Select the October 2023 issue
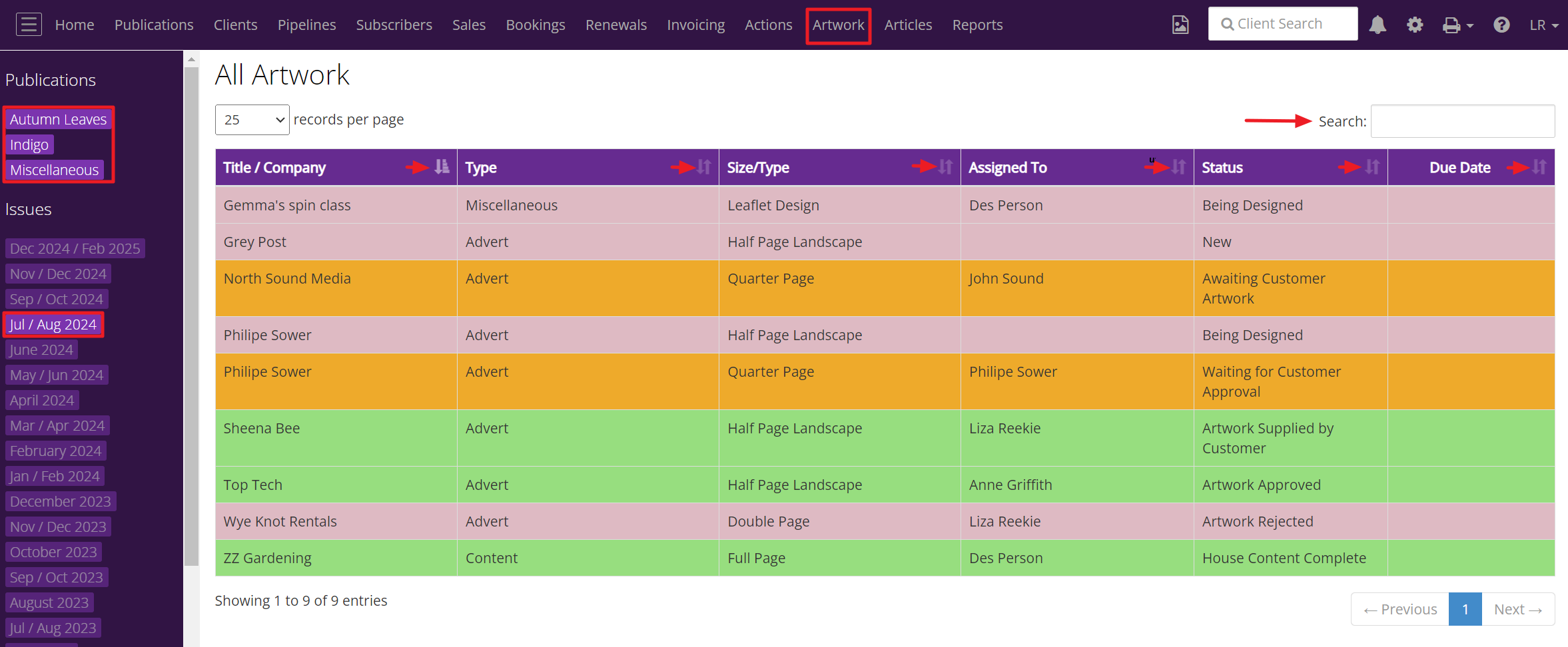 (53, 552)
